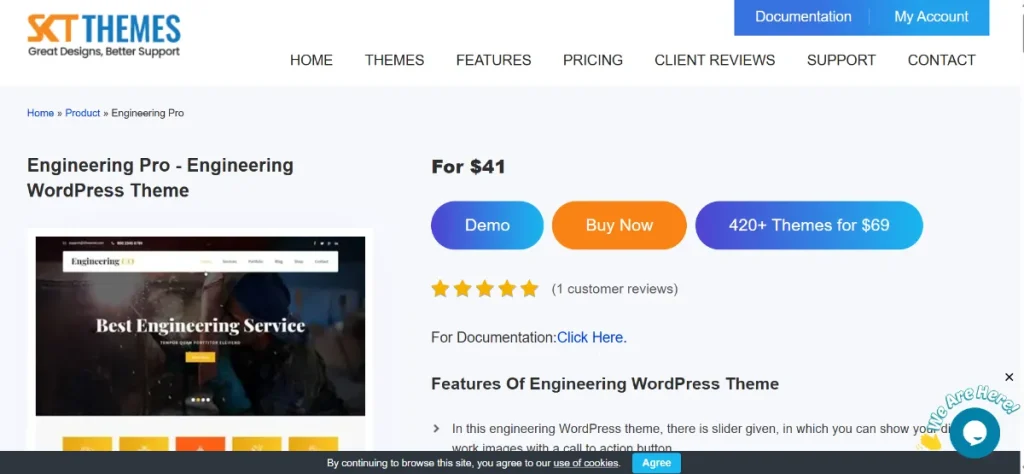Click the For $41 price text
This screenshot has width=1024, height=474.
click(468, 167)
